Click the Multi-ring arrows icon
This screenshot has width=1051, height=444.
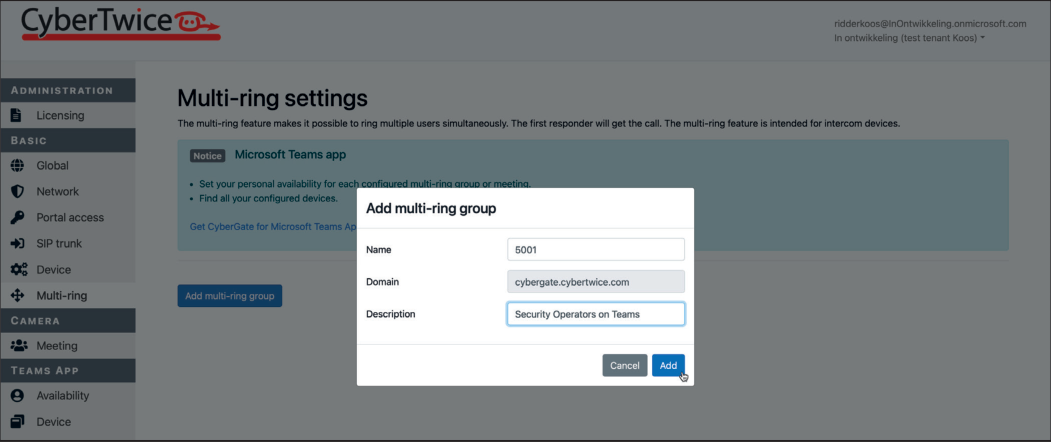coord(17,296)
